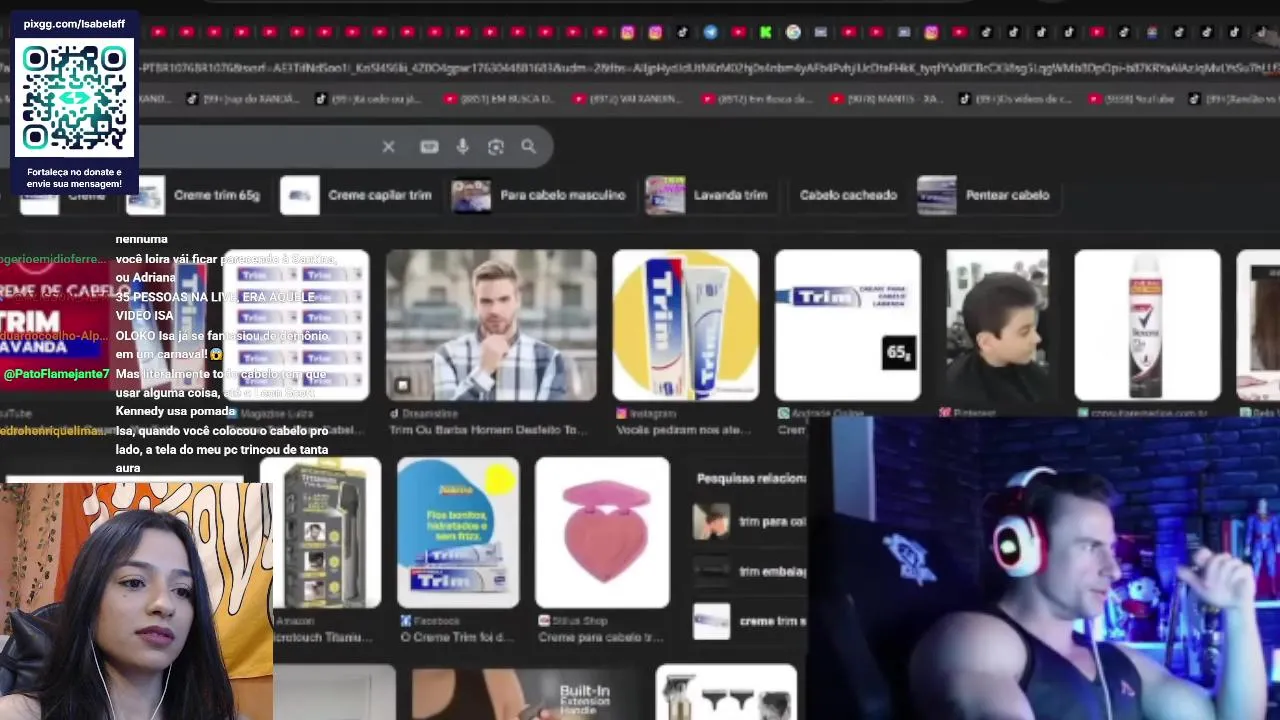
Task: Select the 'Lavanda trim' filter chip
Action: pyautogui.click(x=709, y=195)
